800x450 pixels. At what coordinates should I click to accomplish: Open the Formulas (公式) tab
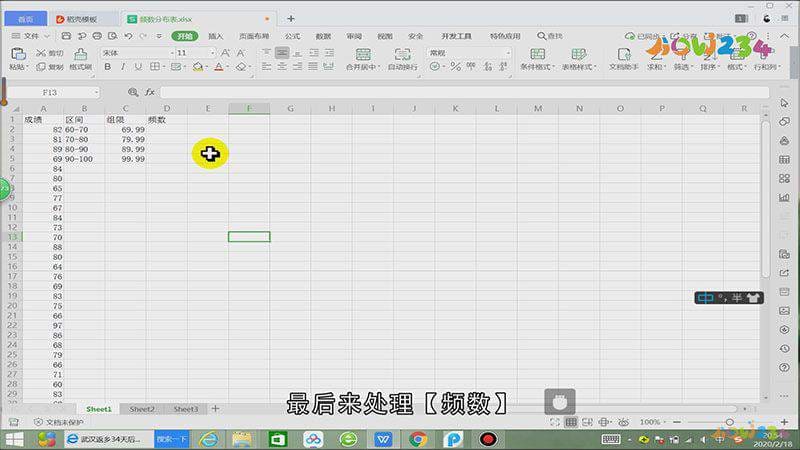pyautogui.click(x=292, y=36)
